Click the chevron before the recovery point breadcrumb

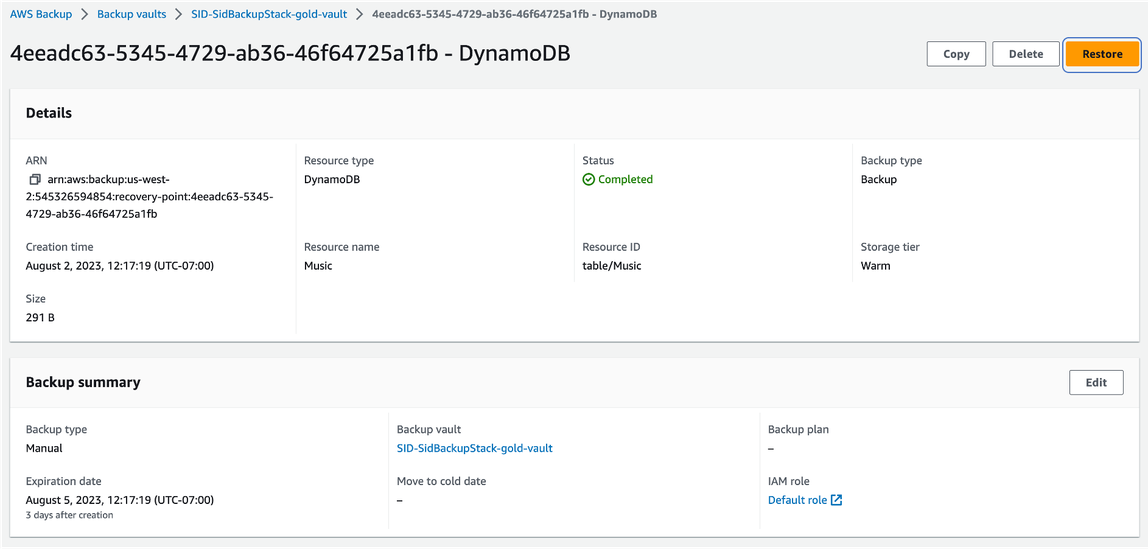pos(359,14)
